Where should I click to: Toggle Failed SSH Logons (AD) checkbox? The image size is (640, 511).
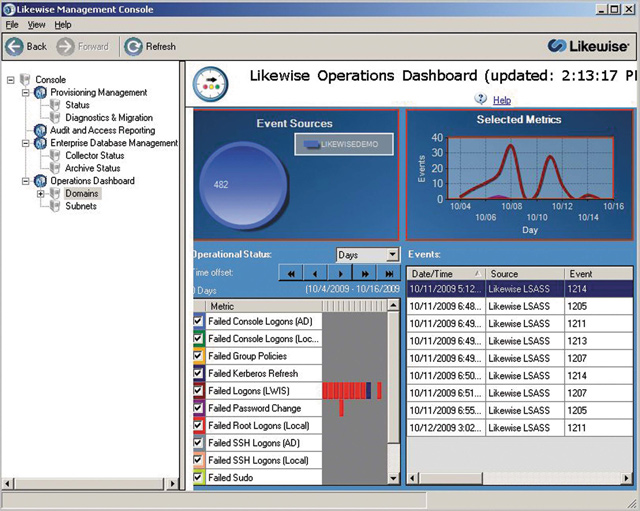pyautogui.click(x=198, y=443)
